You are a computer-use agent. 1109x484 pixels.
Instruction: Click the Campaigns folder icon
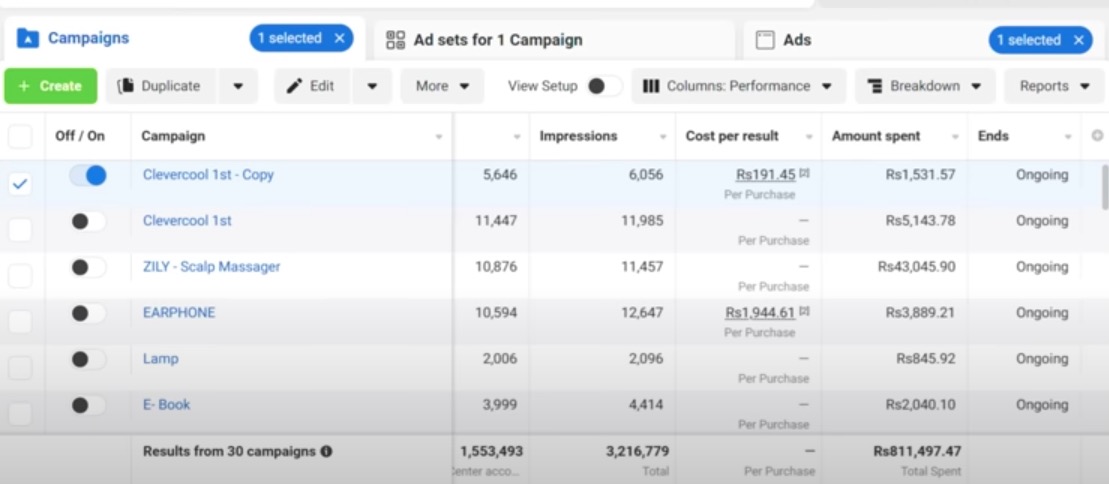(x=28, y=38)
